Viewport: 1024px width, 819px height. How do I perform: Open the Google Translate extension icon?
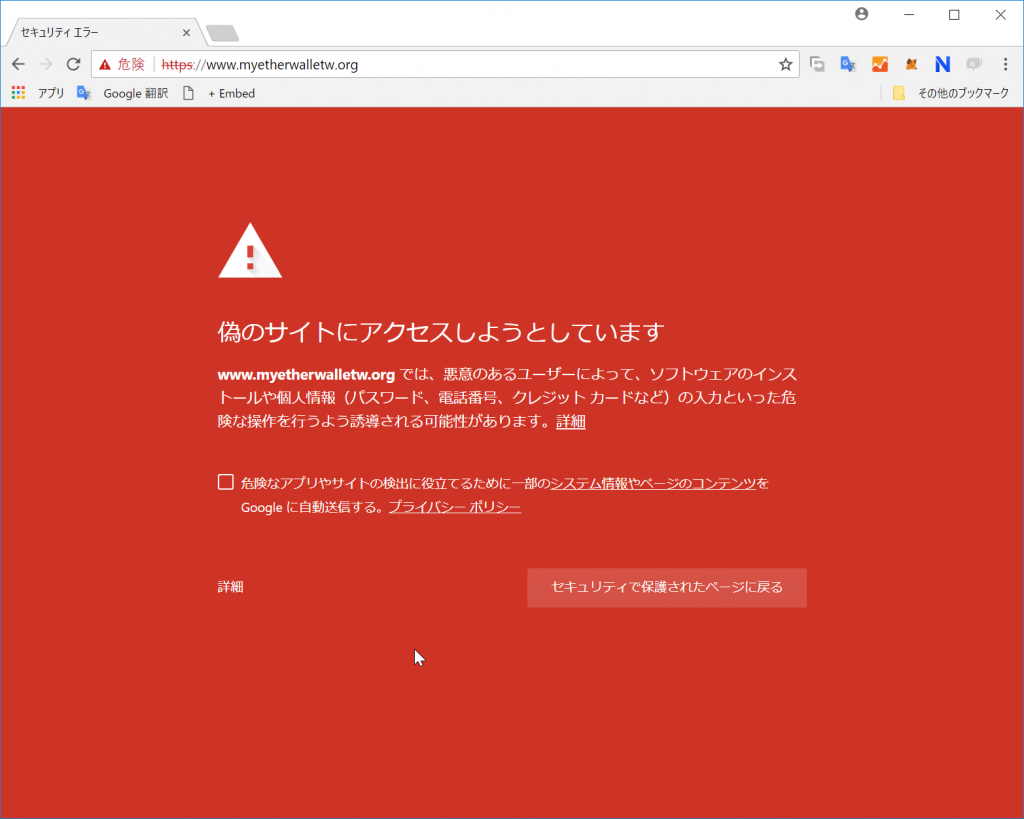click(x=848, y=63)
